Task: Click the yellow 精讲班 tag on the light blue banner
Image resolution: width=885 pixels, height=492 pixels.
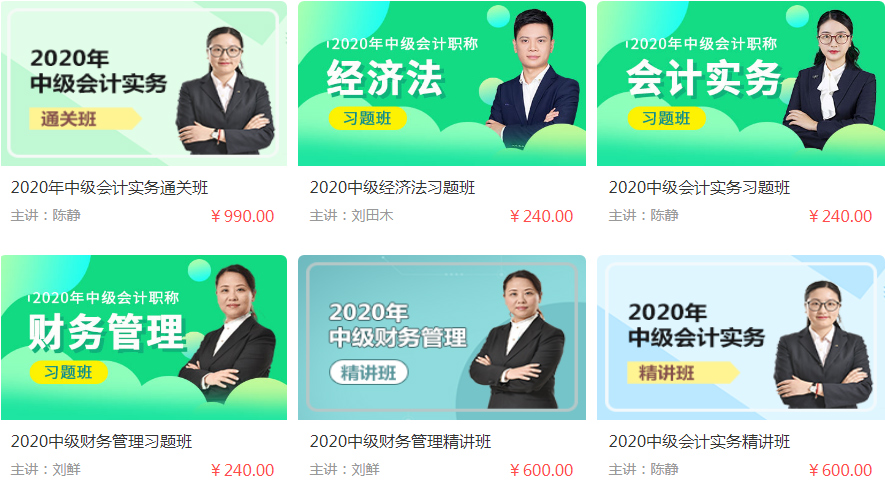Action: [x=682, y=373]
